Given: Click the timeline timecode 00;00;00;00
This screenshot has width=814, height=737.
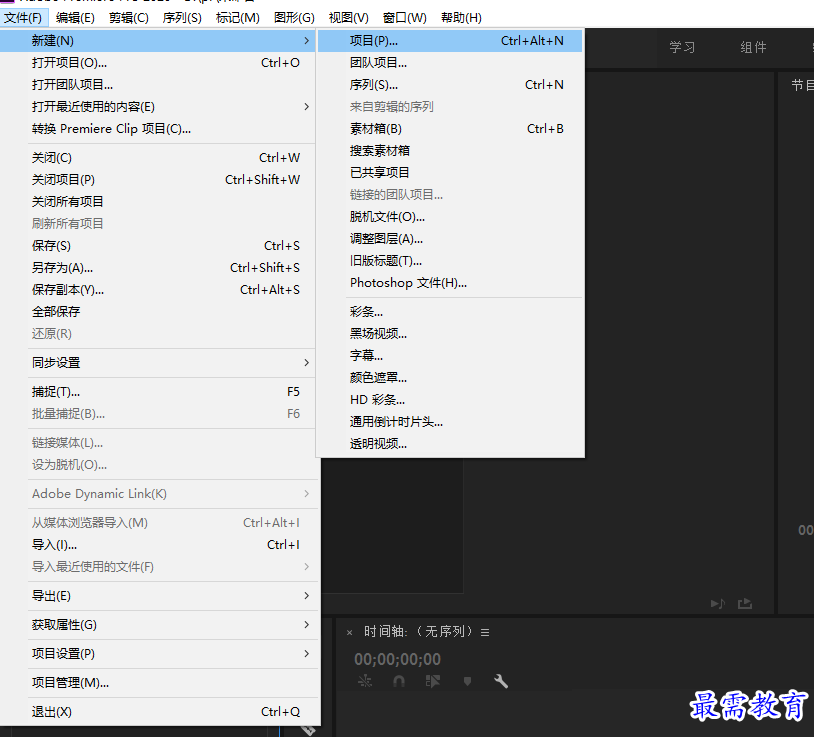Looking at the screenshot, I should [x=398, y=659].
